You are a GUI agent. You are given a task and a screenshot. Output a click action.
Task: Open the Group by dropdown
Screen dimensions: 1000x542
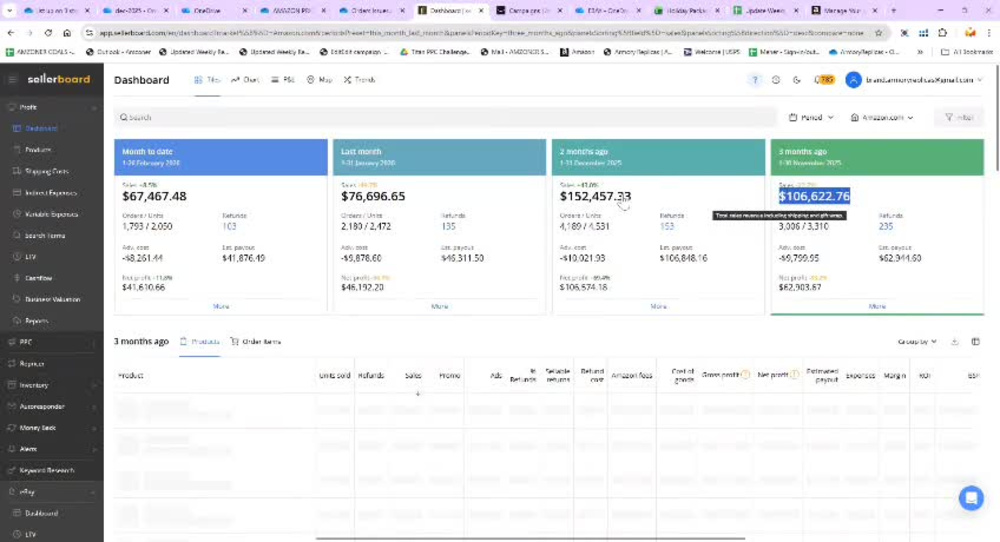(917, 342)
